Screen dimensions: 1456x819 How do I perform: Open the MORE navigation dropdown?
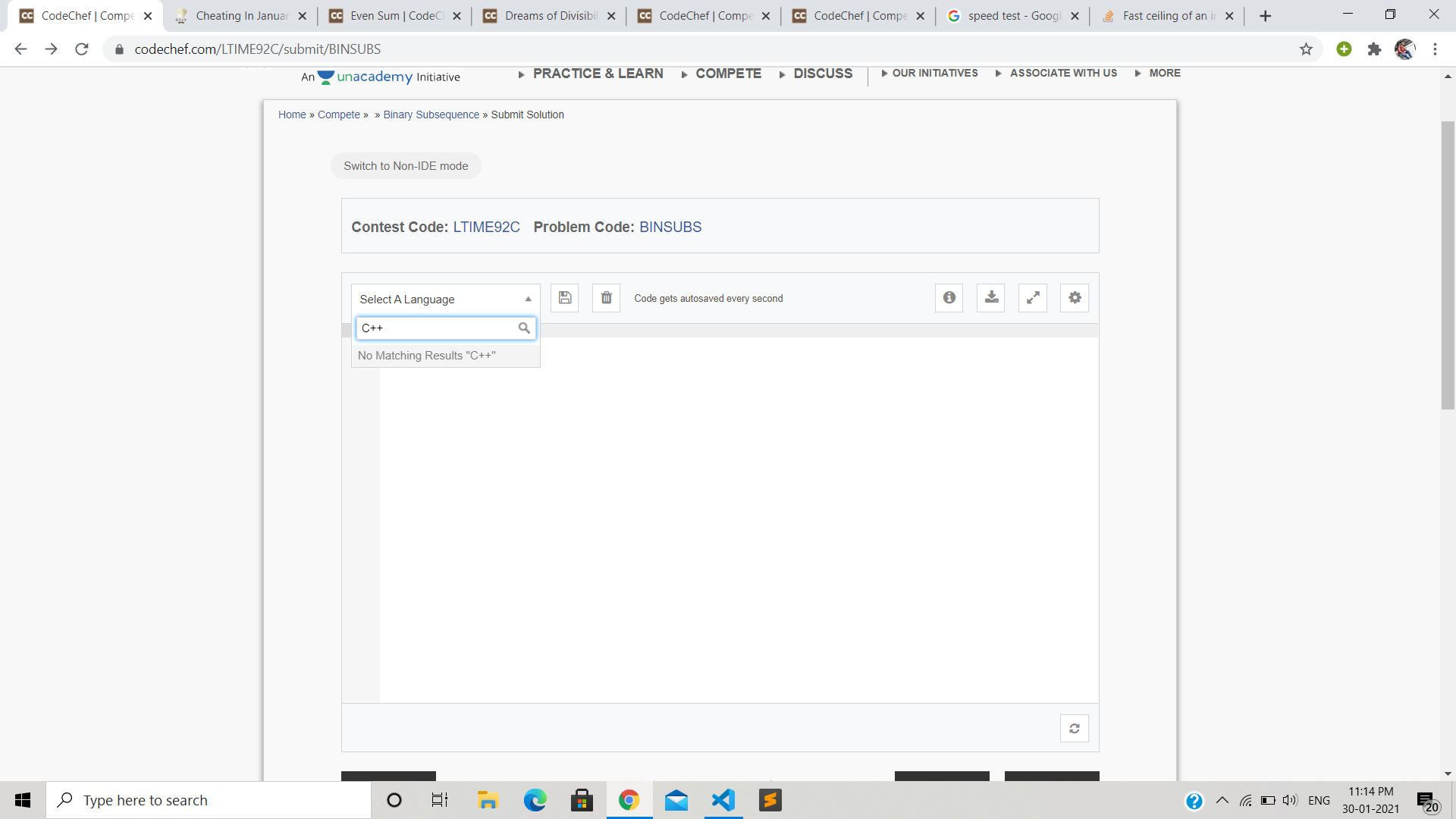pos(1166,73)
